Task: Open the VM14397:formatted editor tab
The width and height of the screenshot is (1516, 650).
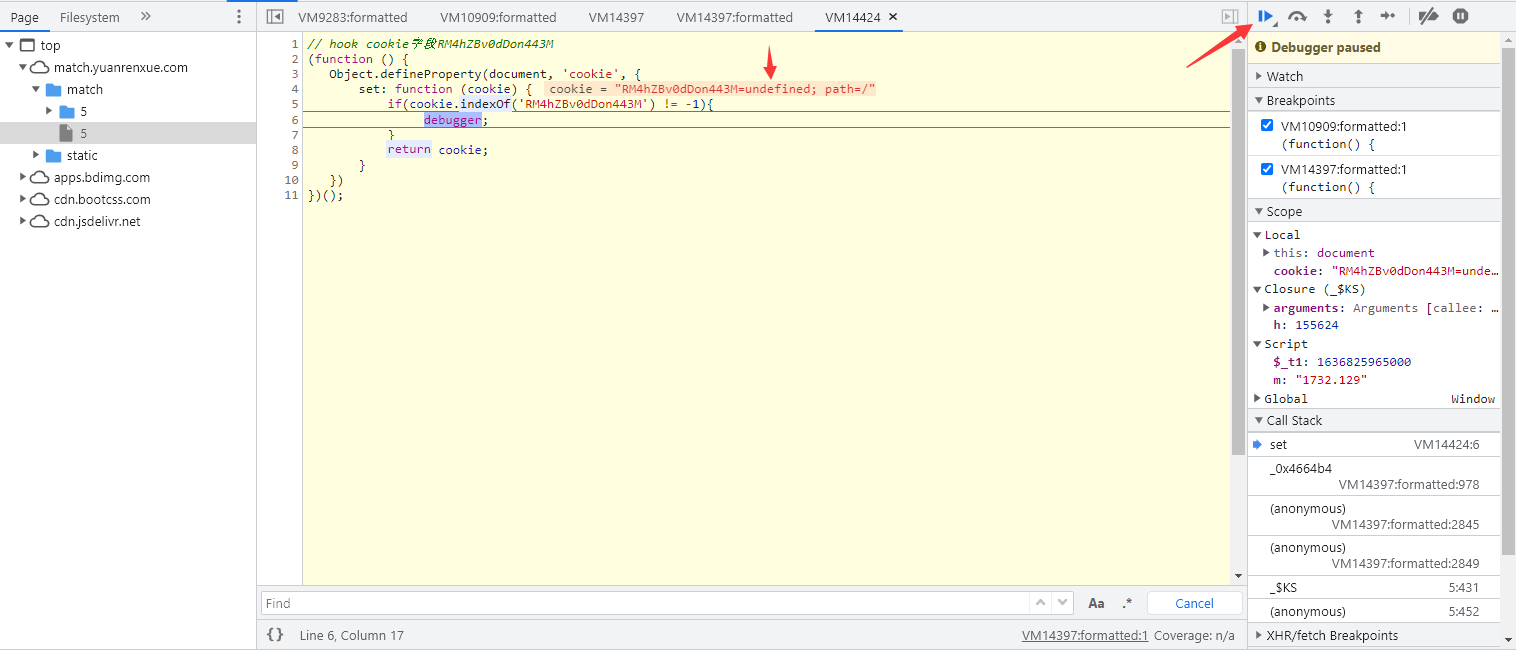Action: [734, 17]
